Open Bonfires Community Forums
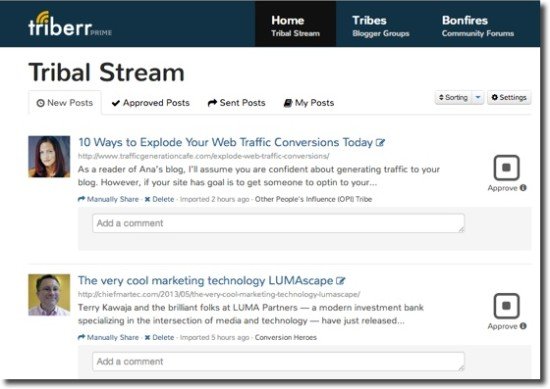The width and height of the screenshot is (550, 389). point(478,26)
